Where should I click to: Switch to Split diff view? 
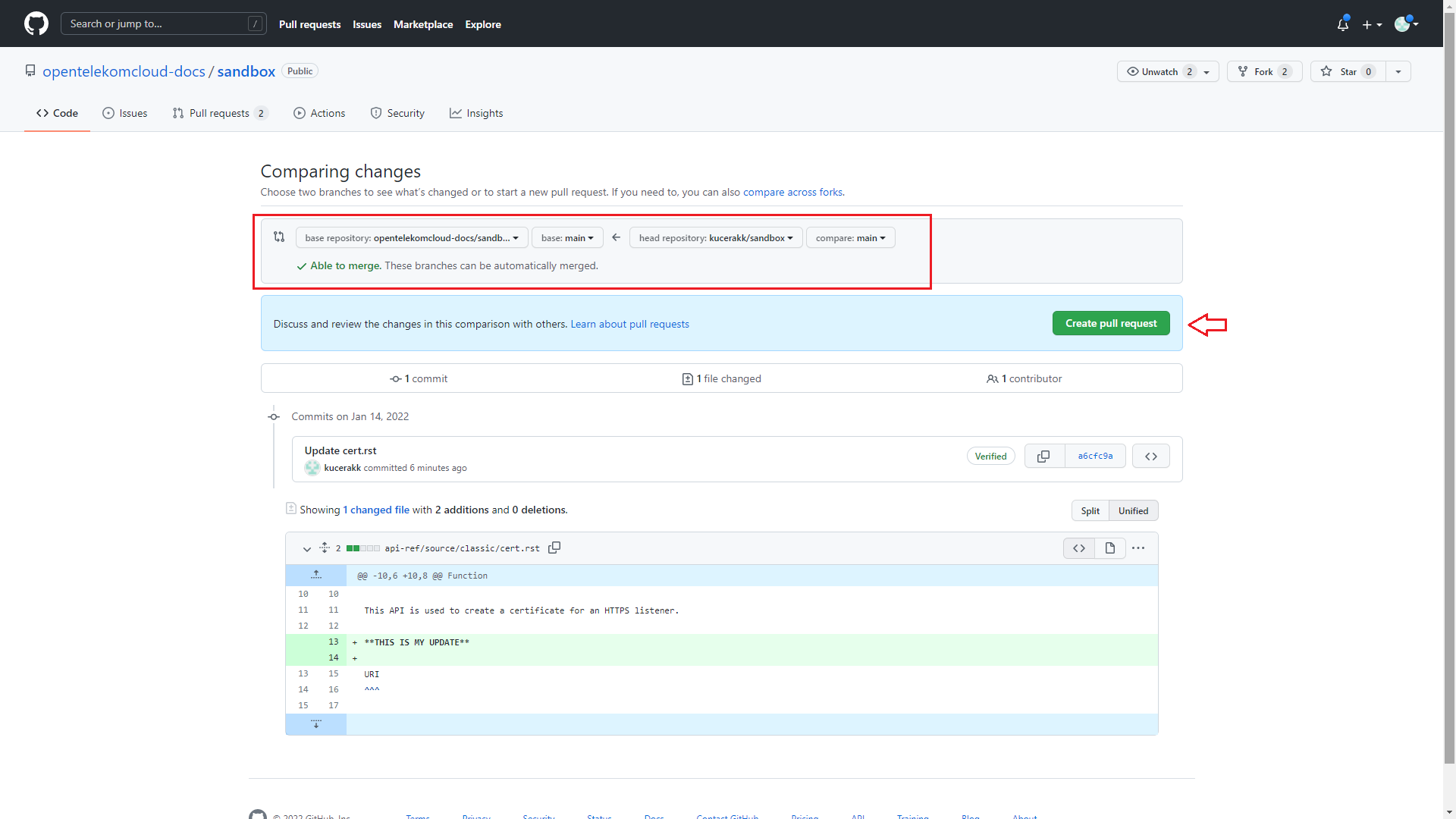1090,510
